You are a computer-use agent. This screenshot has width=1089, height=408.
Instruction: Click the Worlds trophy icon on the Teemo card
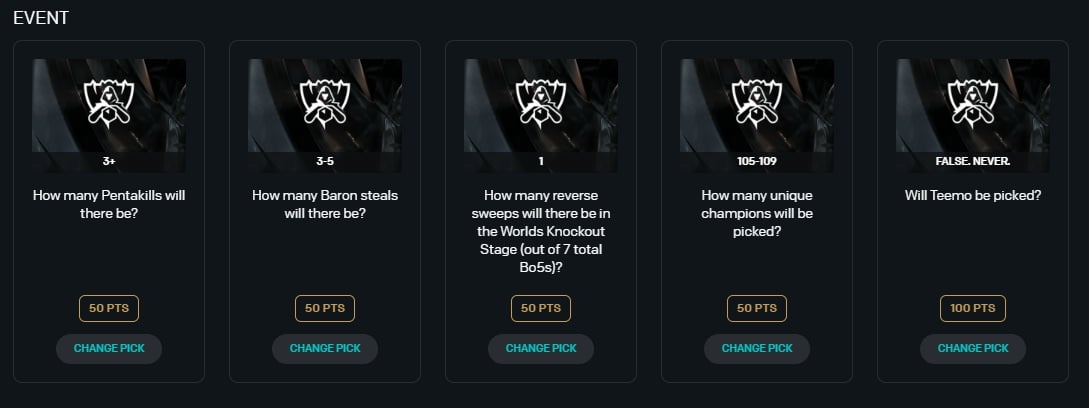point(973,100)
